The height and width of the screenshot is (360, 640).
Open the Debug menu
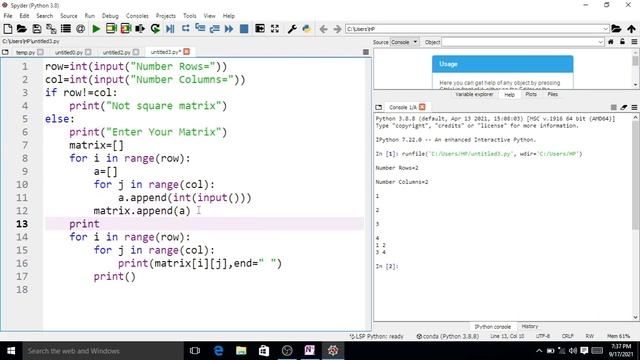(x=110, y=16)
